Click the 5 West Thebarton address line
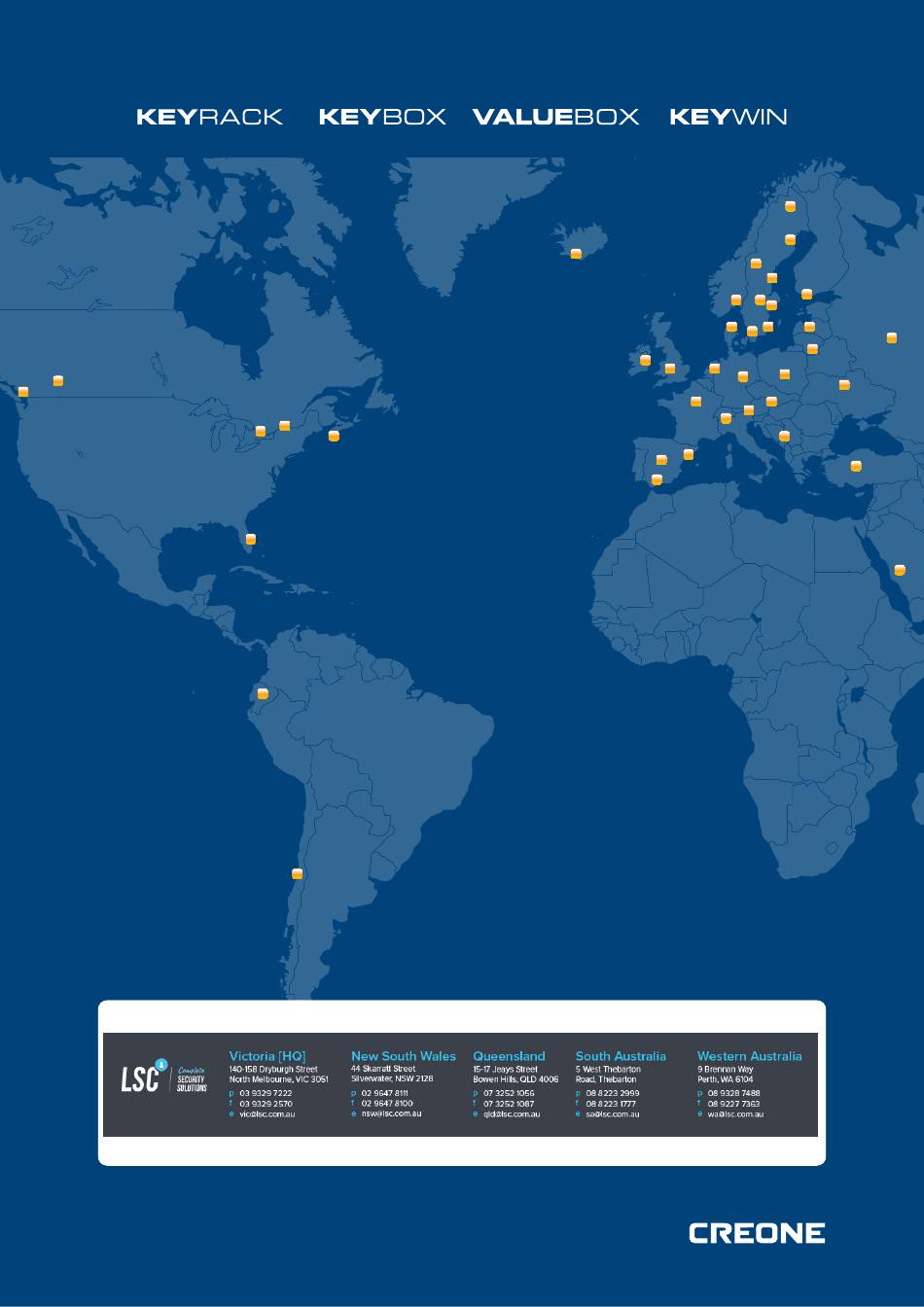 (x=608, y=1069)
